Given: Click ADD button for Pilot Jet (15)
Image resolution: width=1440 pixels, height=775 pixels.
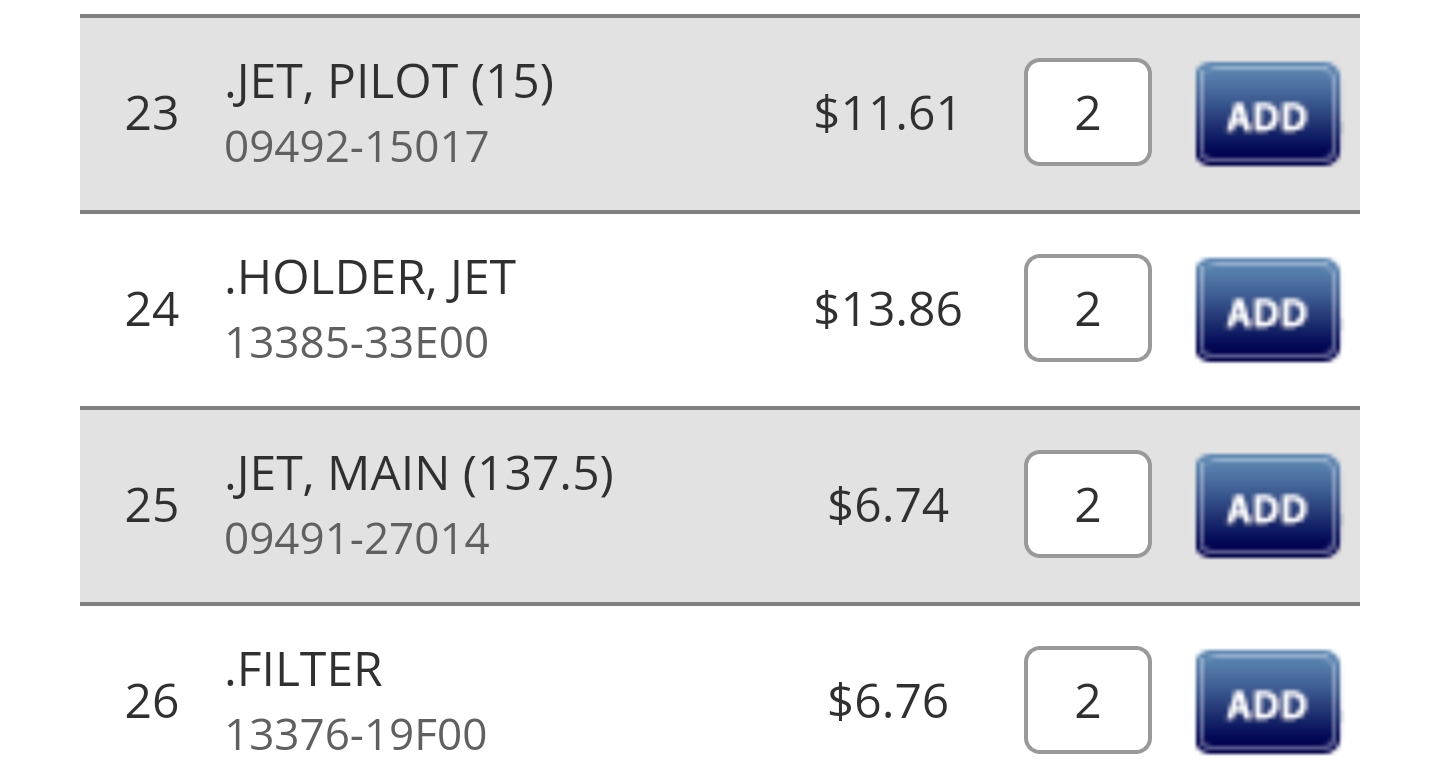Looking at the screenshot, I should (x=1267, y=113).
